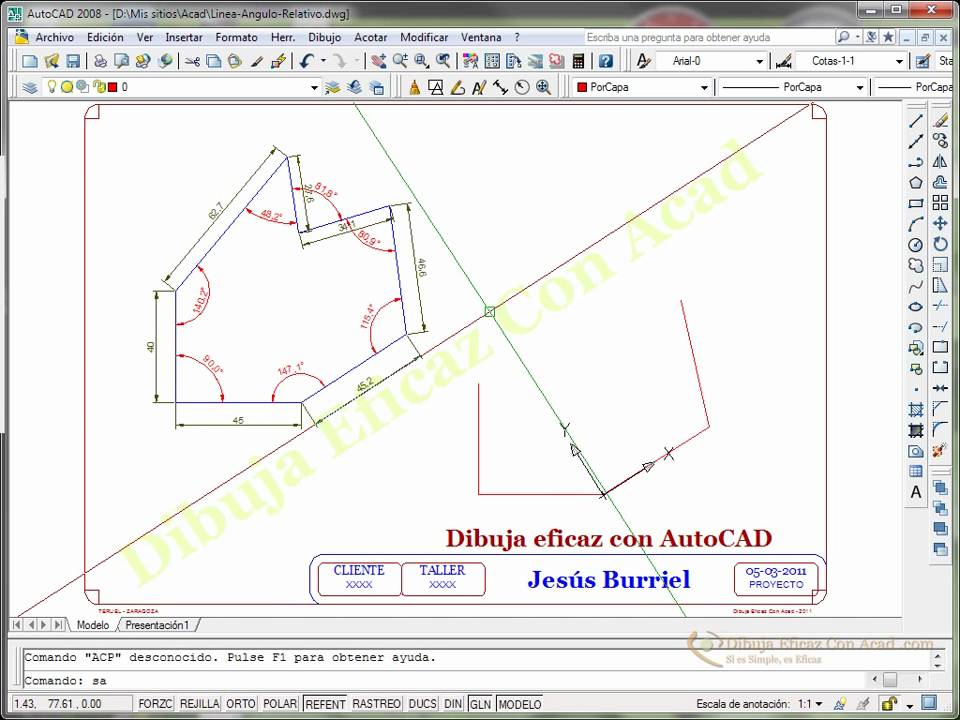960x720 pixels.
Task: Select the Mirror tool
Action: [940, 162]
